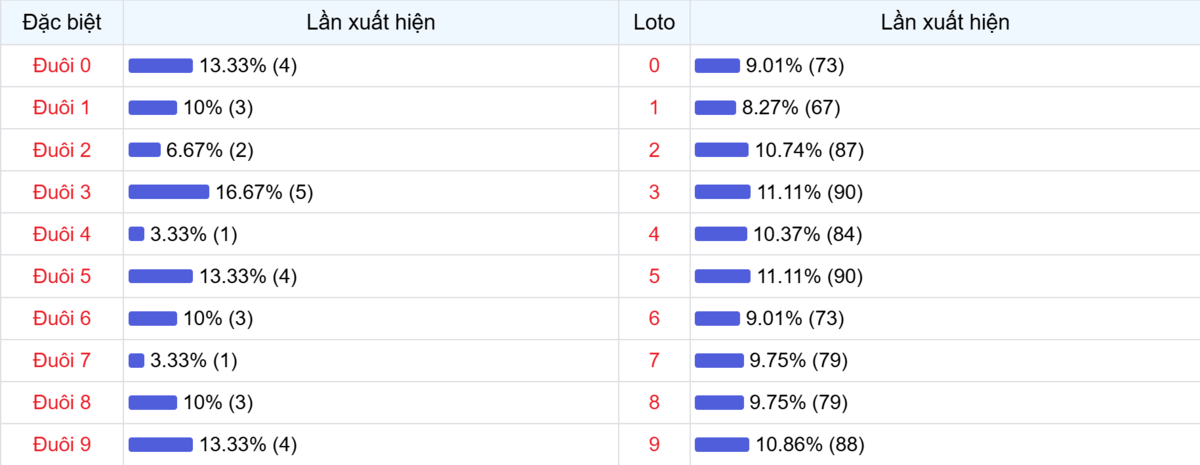Open the 'Đuôi 7' entry
The height and width of the screenshot is (465, 1200).
[x=62, y=360]
